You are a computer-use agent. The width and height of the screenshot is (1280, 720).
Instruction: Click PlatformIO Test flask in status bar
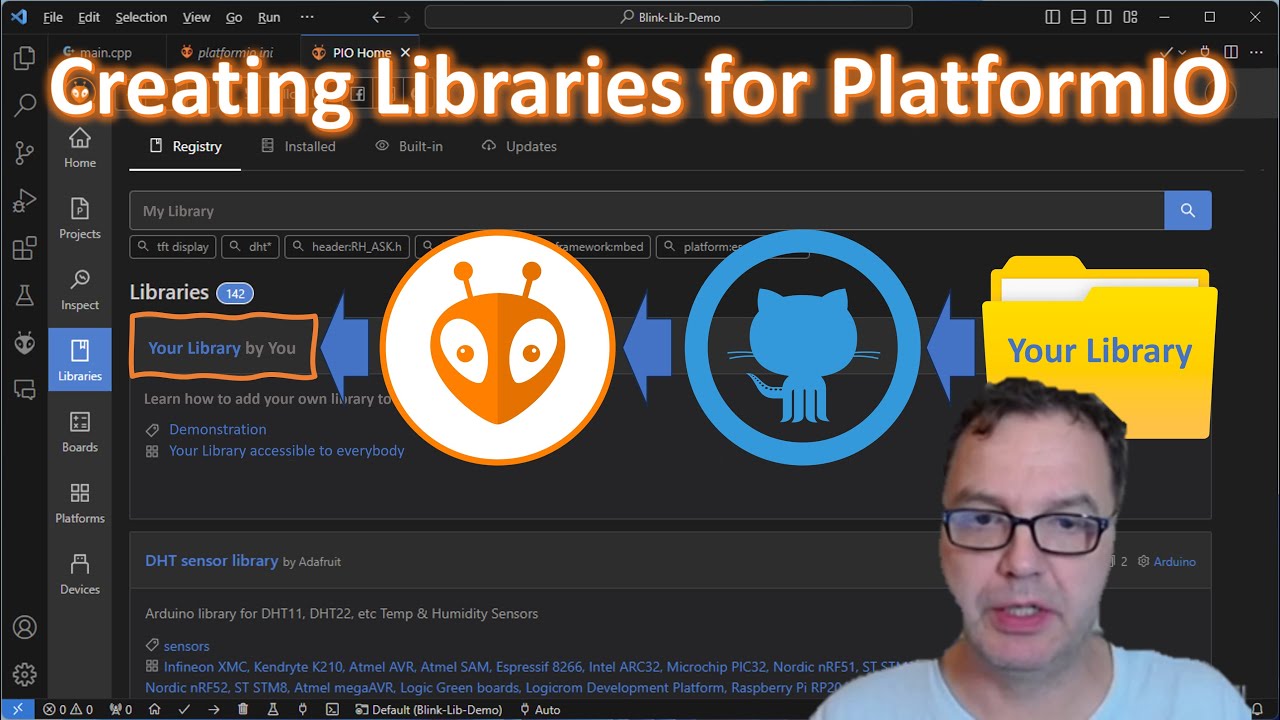point(272,709)
